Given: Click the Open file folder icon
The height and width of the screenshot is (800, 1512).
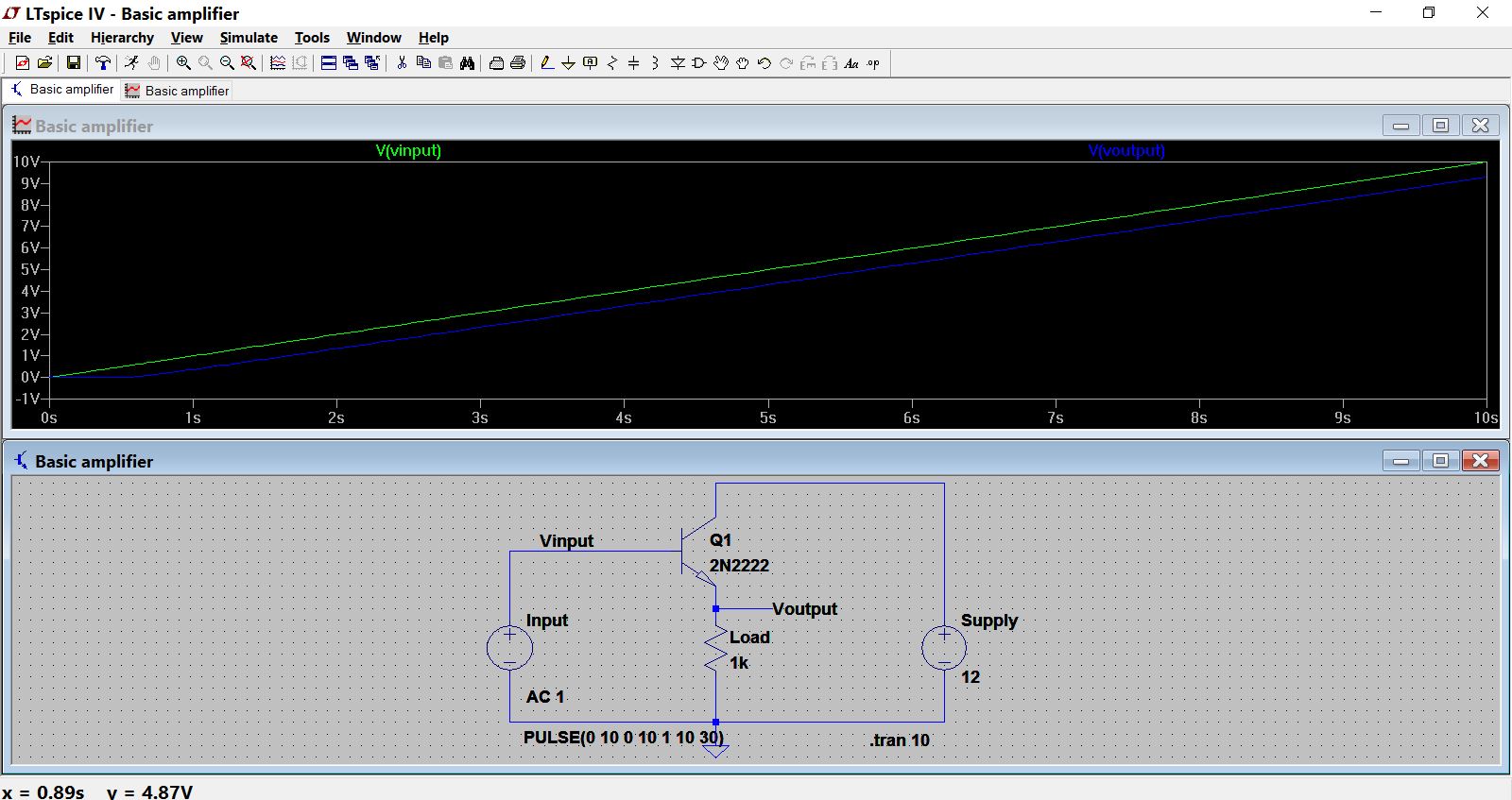Looking at the screenshot, I should (x=44, y=63).
